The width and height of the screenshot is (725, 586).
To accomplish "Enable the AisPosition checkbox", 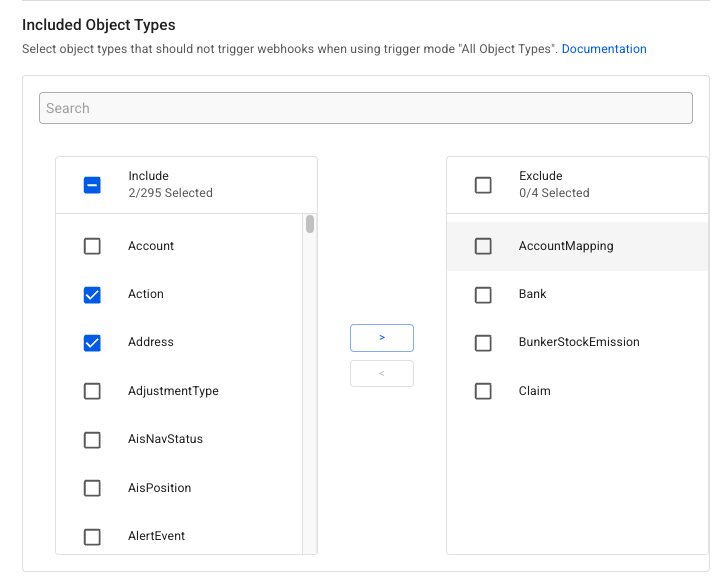I will pos(92,488).
